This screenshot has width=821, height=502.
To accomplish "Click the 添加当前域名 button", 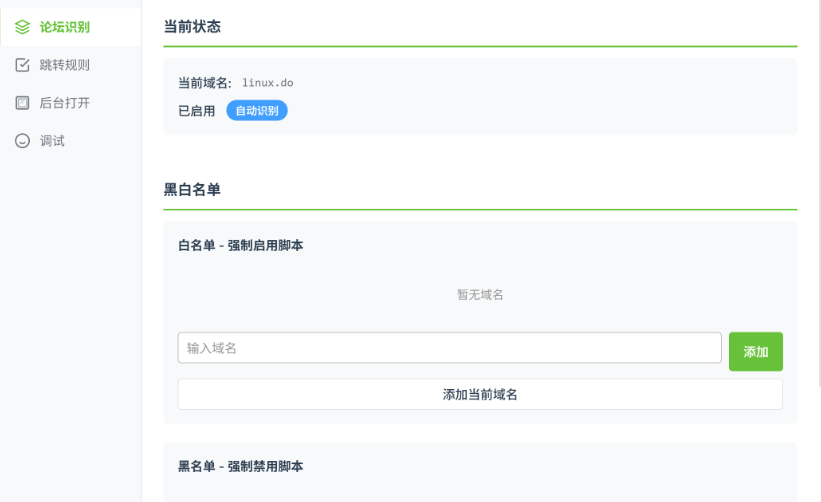I will point(480,394).
